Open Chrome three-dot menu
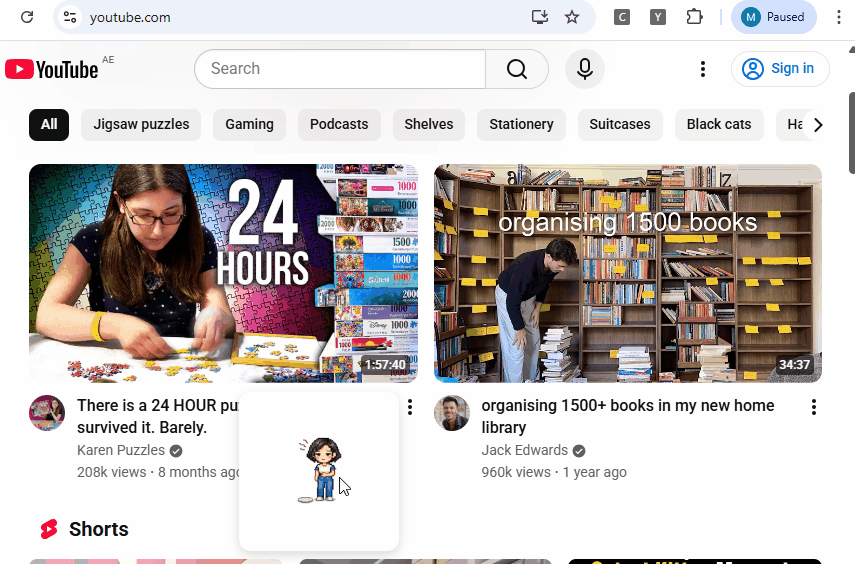Viewport: 855px width, 564px height. click(839, 17)
